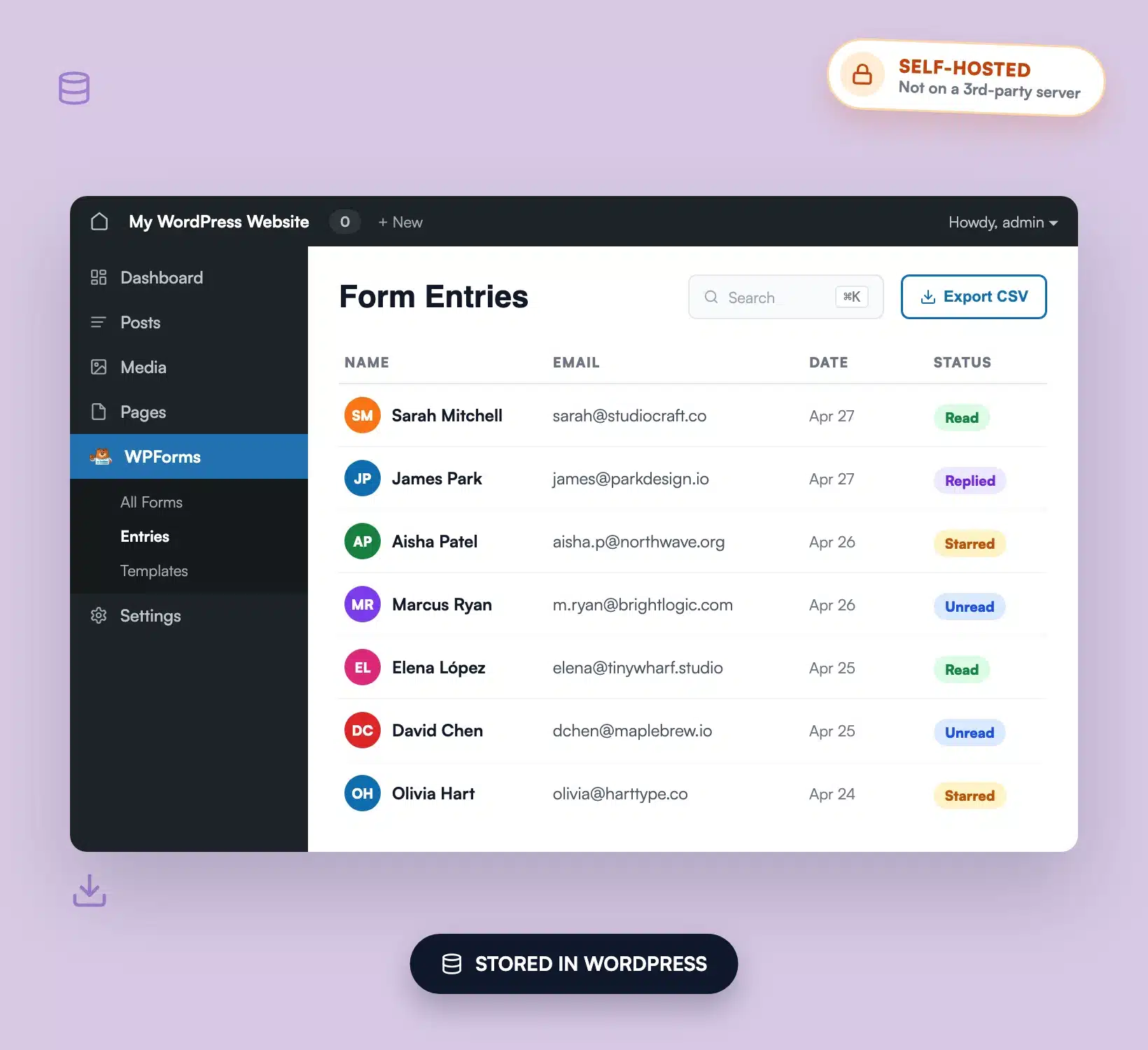1148x1050 pixels.
Task: Click the red DC avatar
Action: tap(363, 730)
